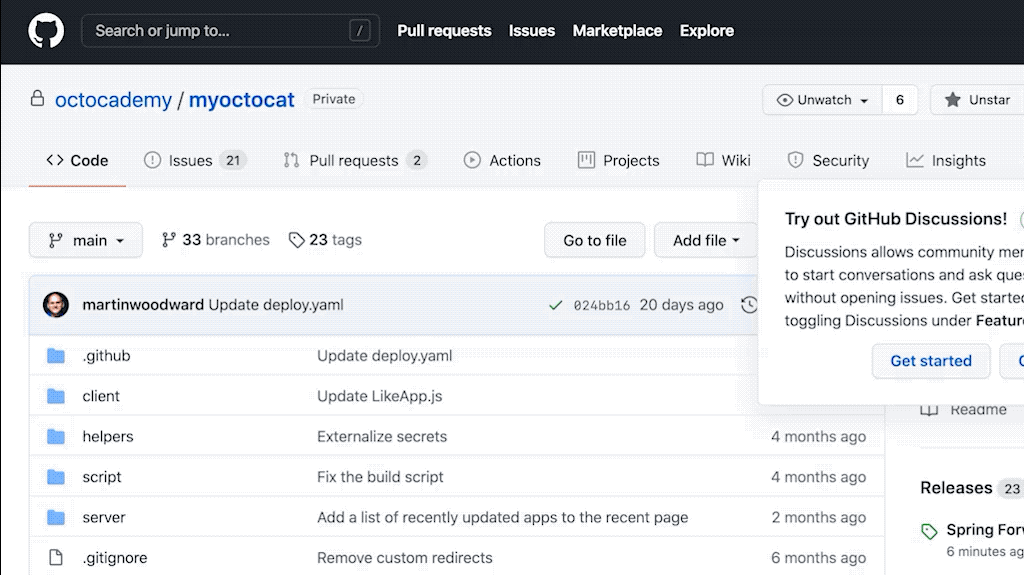
Task: Click the server folder icon
Action: coord(56,518)
